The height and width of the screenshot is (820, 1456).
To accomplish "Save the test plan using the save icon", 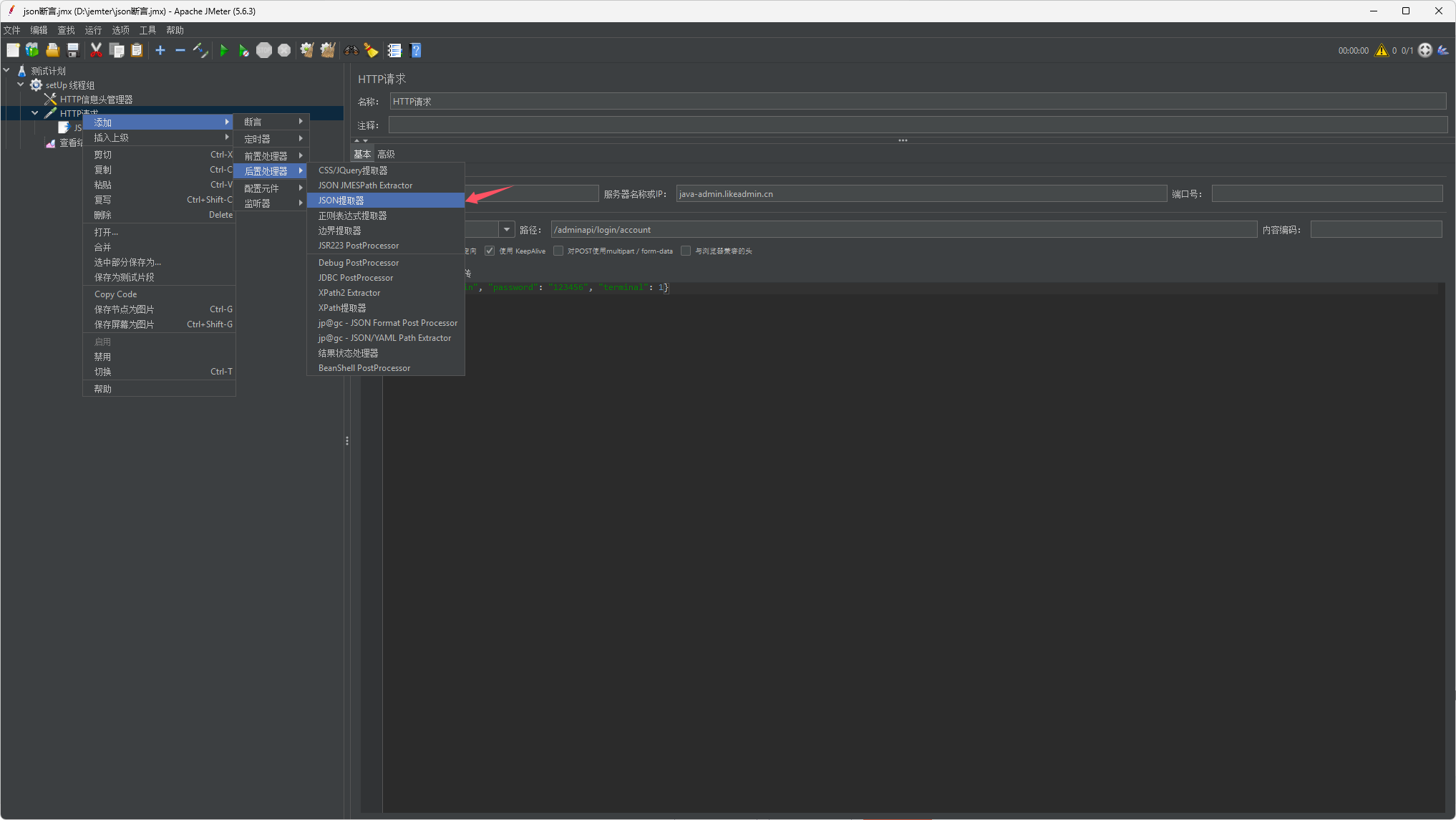I will click(x=72, y=50).
